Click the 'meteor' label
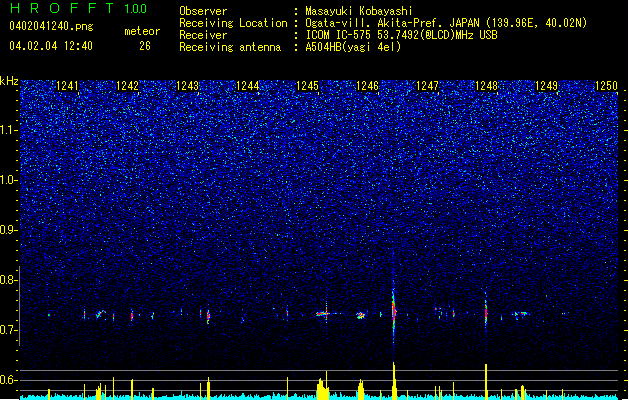 pos(142,31)
